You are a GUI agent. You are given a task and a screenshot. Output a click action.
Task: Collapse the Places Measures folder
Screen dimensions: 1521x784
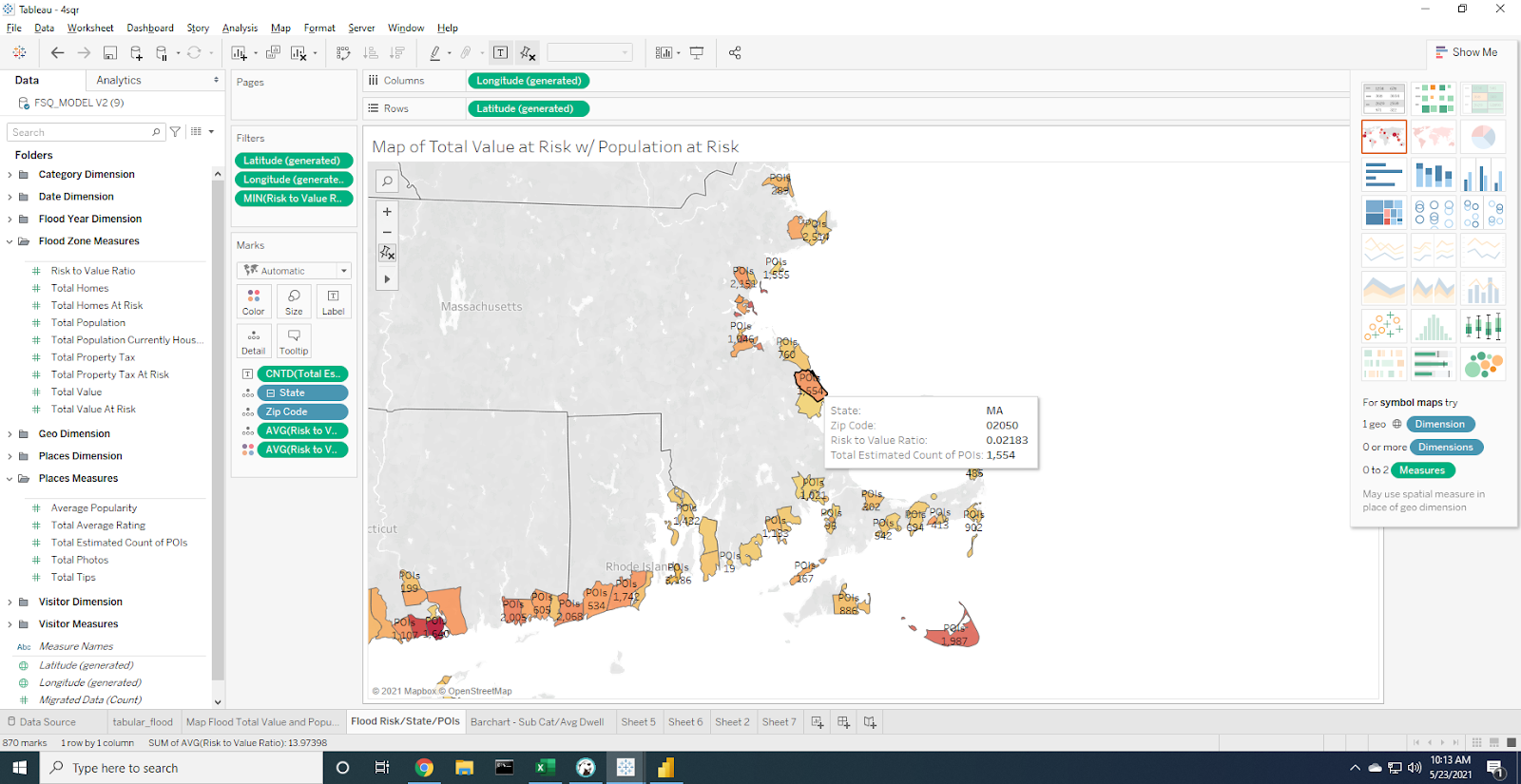pos(10,479)
